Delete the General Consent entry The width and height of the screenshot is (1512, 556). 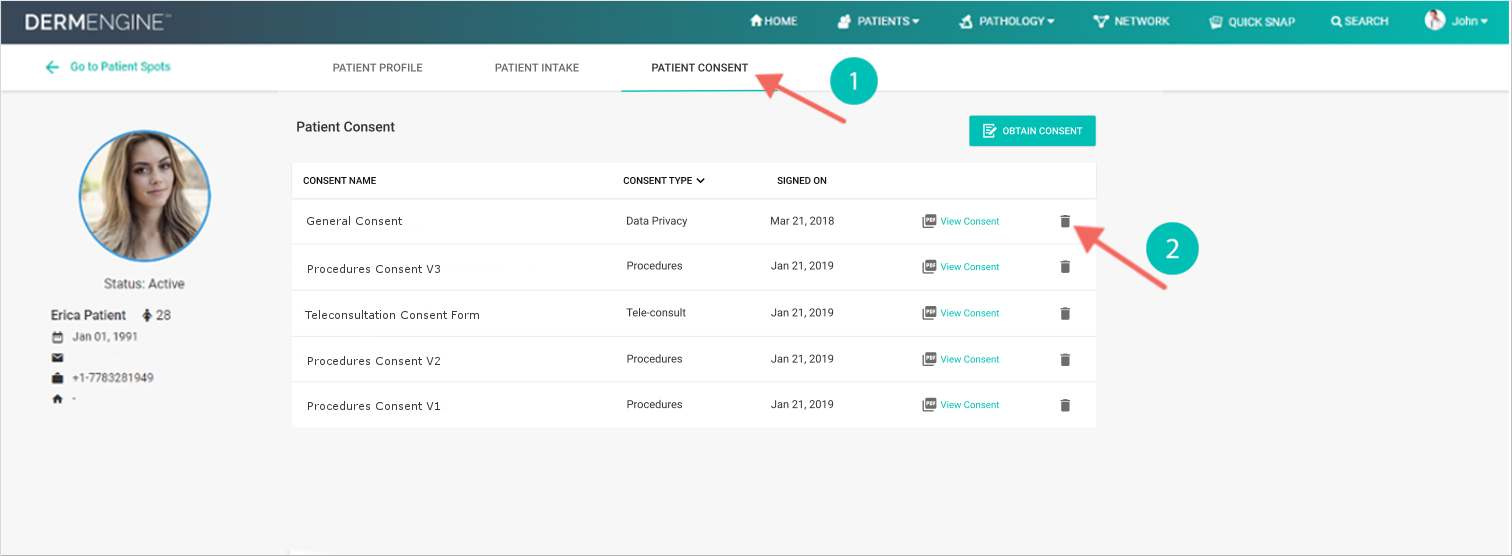point(1065,221)
